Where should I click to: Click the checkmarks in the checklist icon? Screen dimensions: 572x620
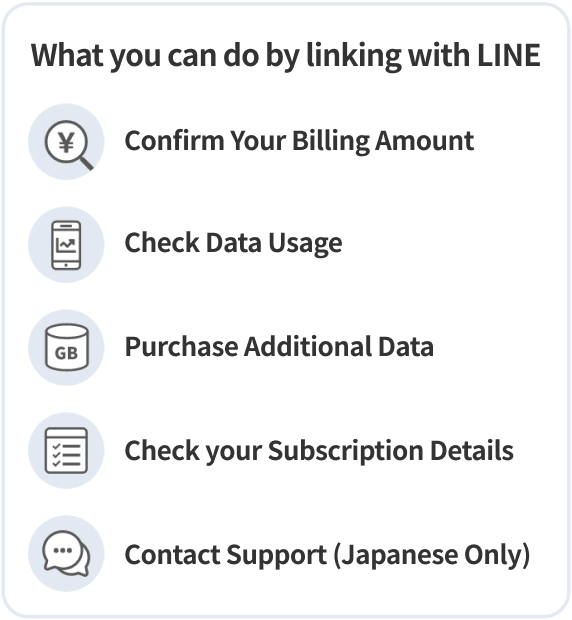pyautogui.click(x=56, y=454)
